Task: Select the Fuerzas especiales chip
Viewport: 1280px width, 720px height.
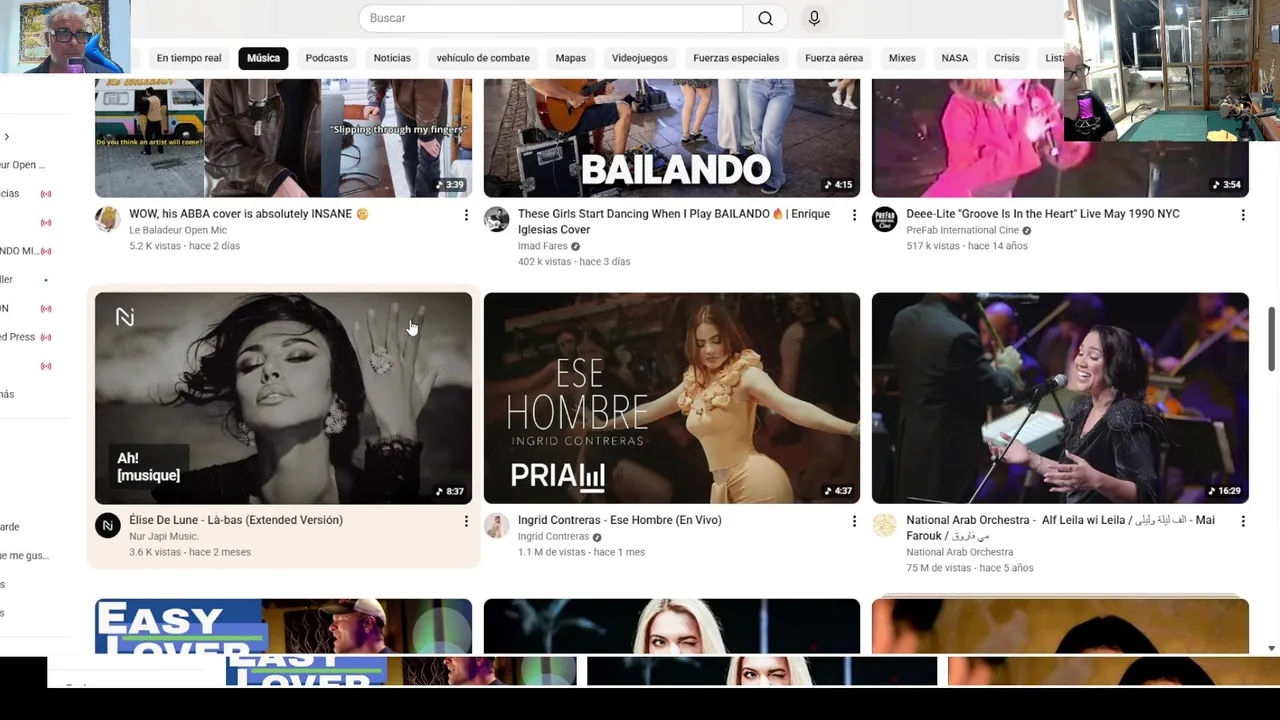Action: 736,58
